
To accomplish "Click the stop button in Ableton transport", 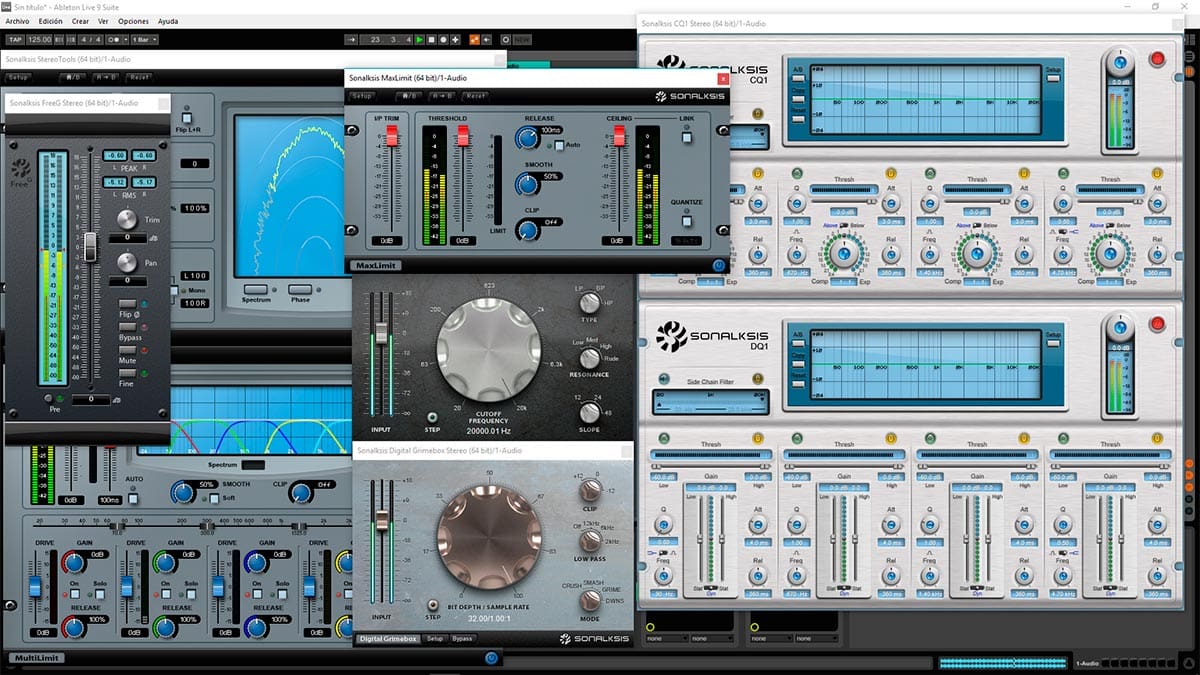I will [431, 39].
